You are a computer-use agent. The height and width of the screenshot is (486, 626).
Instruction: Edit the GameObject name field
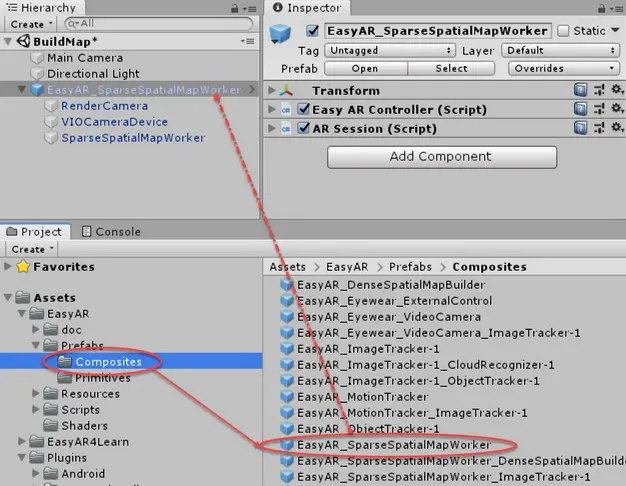coord(438,31)
